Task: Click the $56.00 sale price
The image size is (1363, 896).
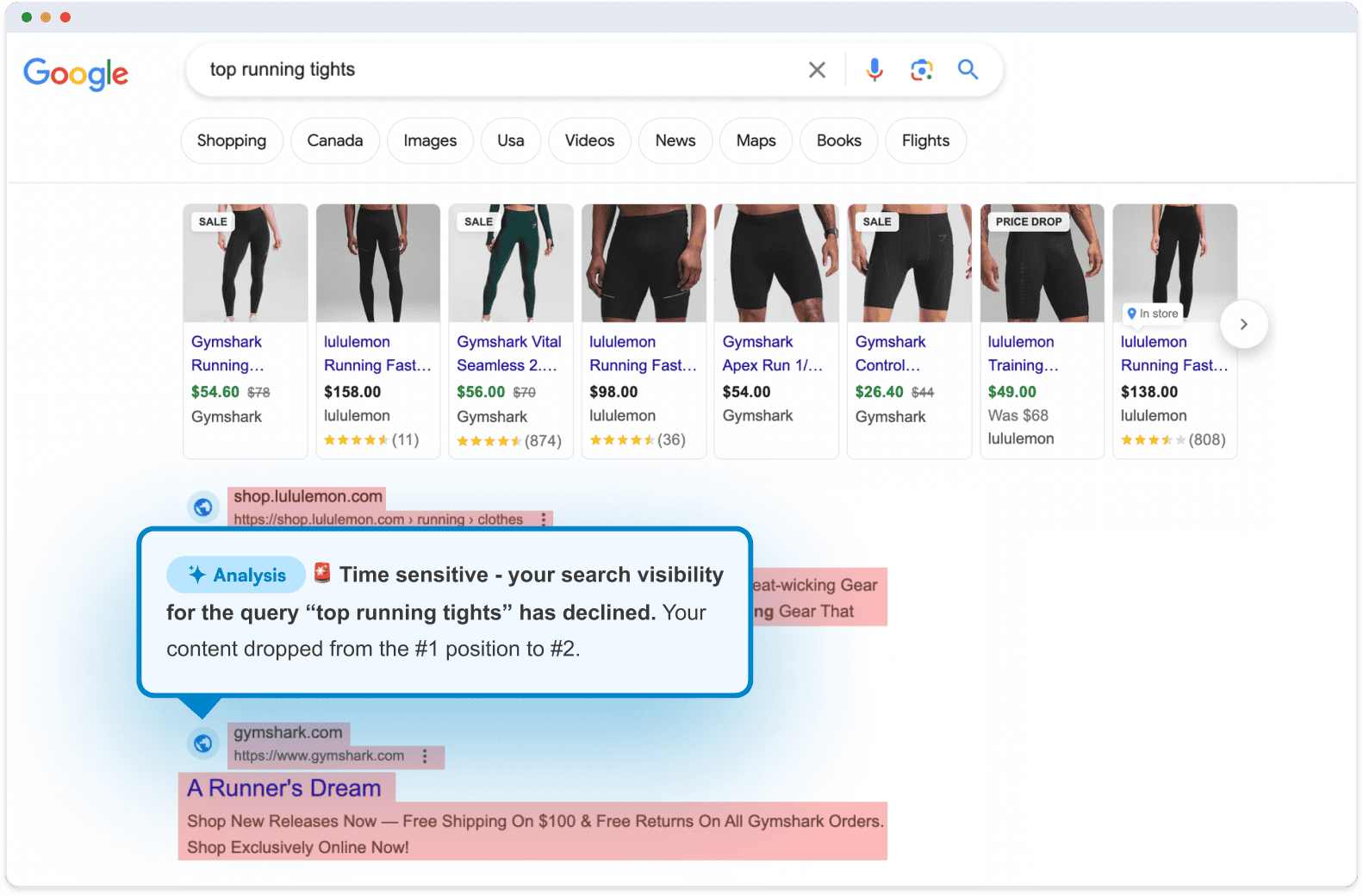Action: click(x=481, y=392)
